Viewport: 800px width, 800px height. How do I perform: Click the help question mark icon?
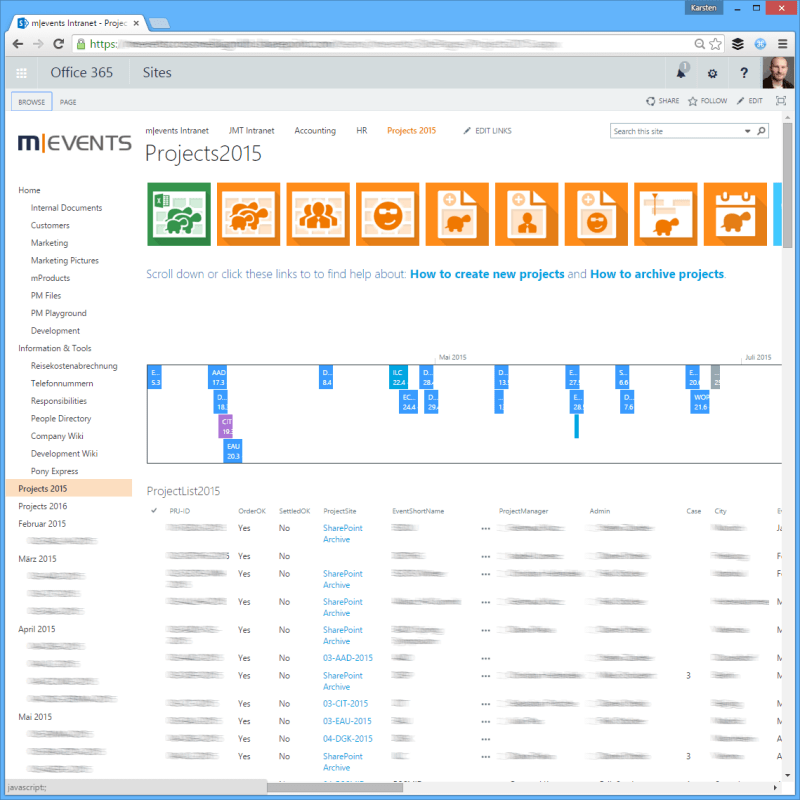click(x=744, y=73)
